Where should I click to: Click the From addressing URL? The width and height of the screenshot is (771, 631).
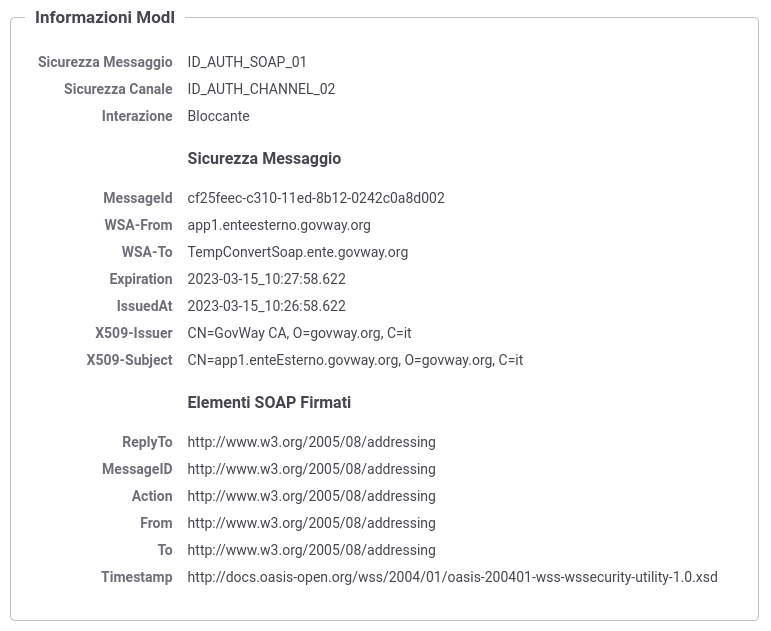point(311,523)
